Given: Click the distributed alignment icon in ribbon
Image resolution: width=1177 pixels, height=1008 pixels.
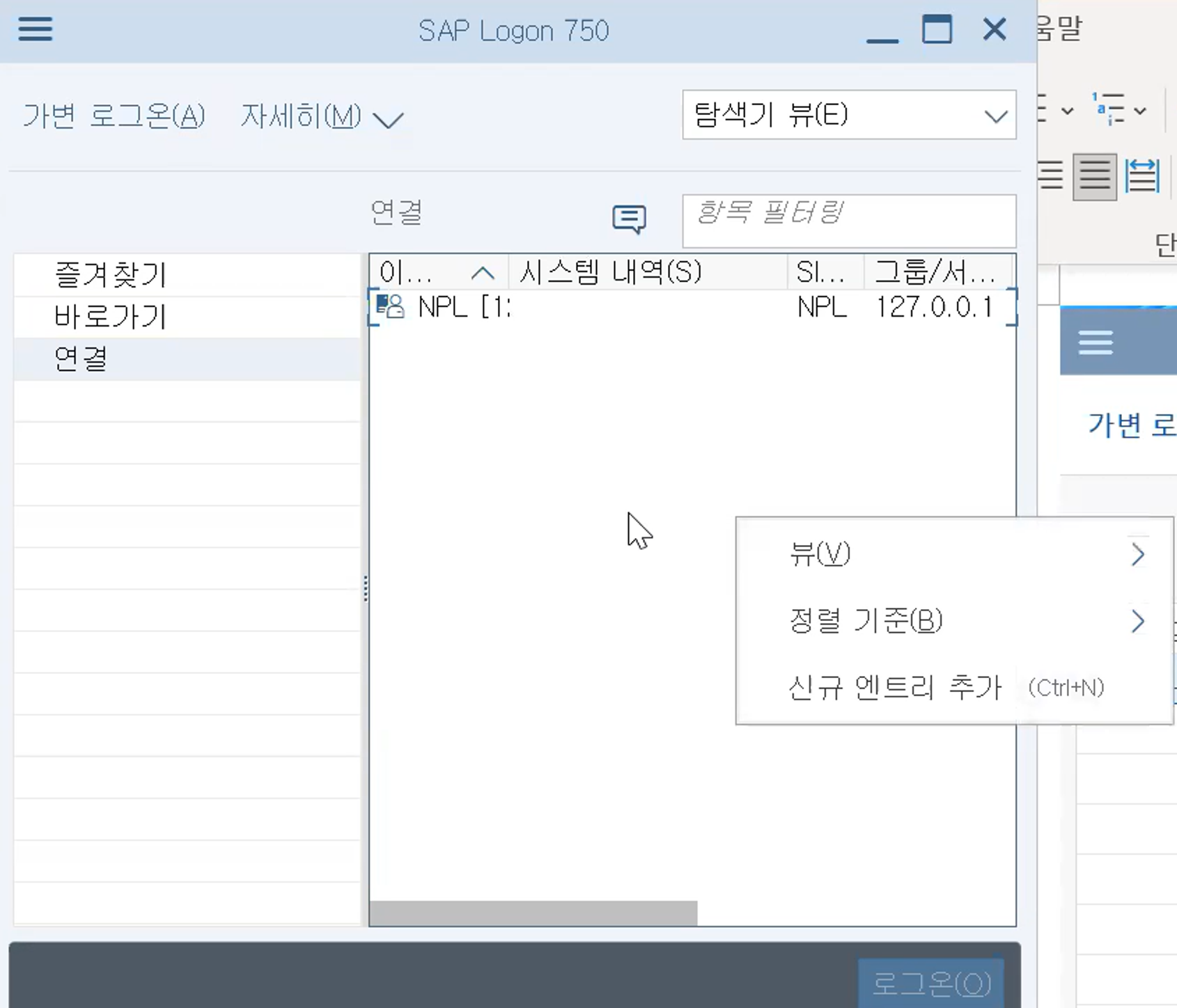Looking at the screenshot, I should click(1142, 176).
